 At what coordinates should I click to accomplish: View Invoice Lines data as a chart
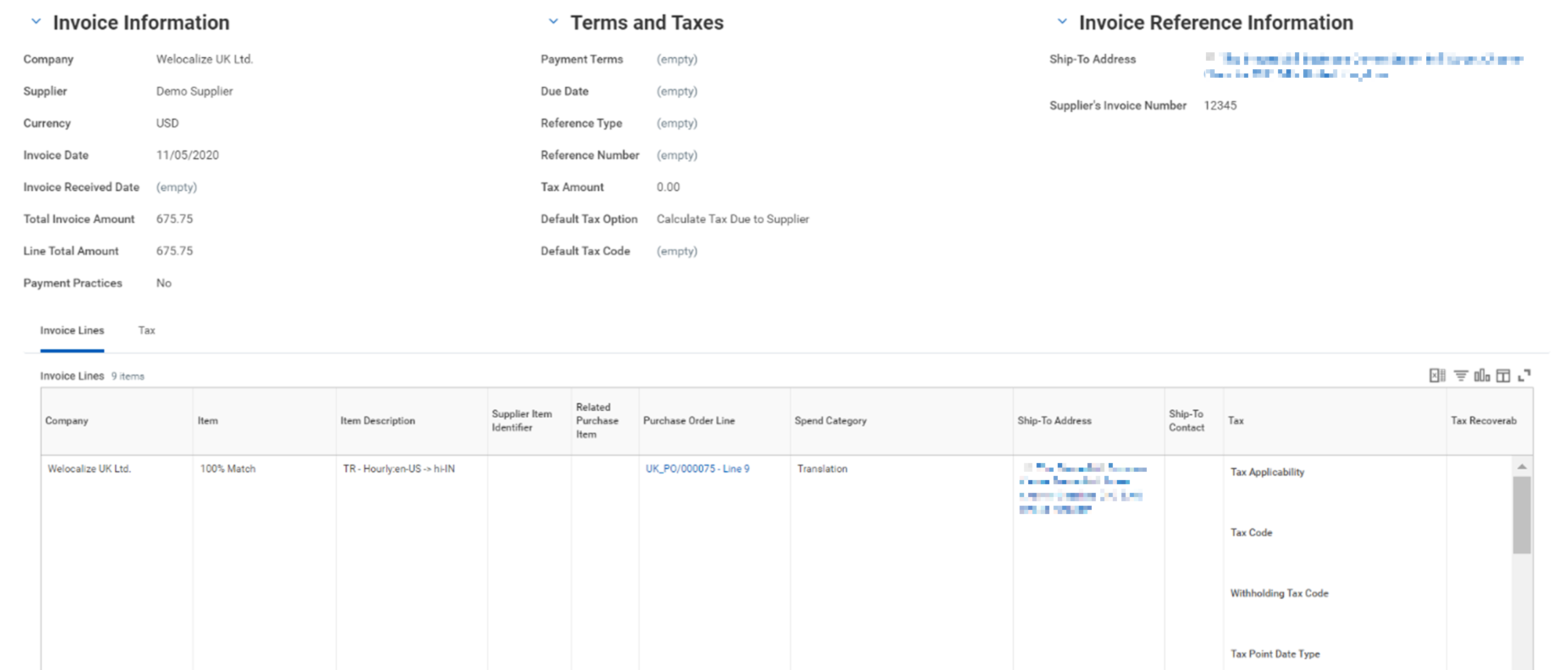tap(1482, 375)
